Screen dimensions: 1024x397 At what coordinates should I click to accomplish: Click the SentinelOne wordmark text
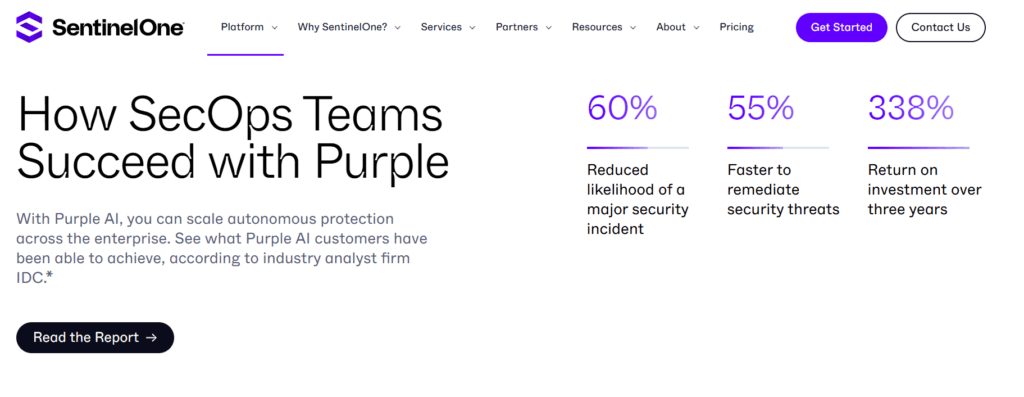118,27
